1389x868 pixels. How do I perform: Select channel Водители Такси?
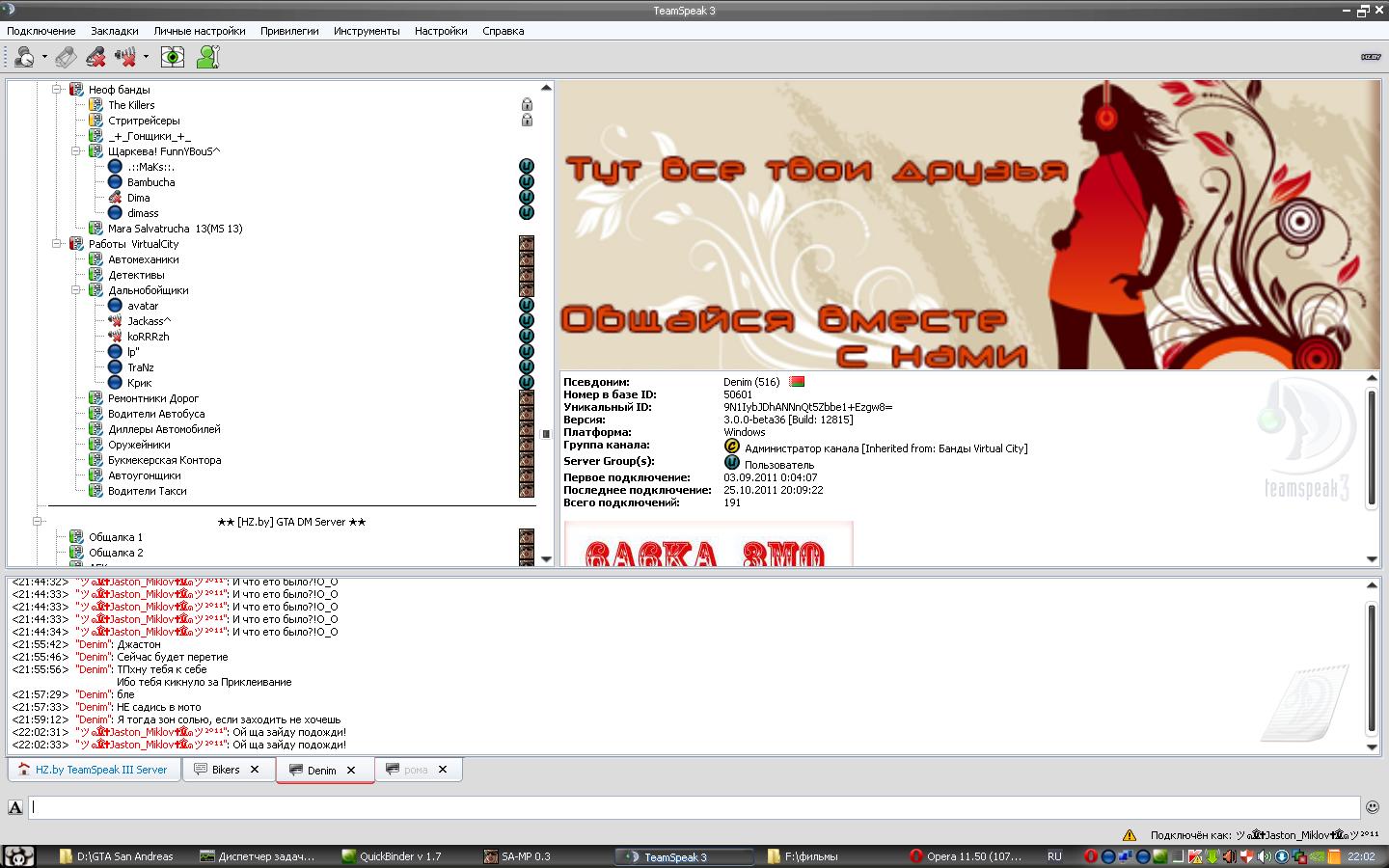coord(148,491)
